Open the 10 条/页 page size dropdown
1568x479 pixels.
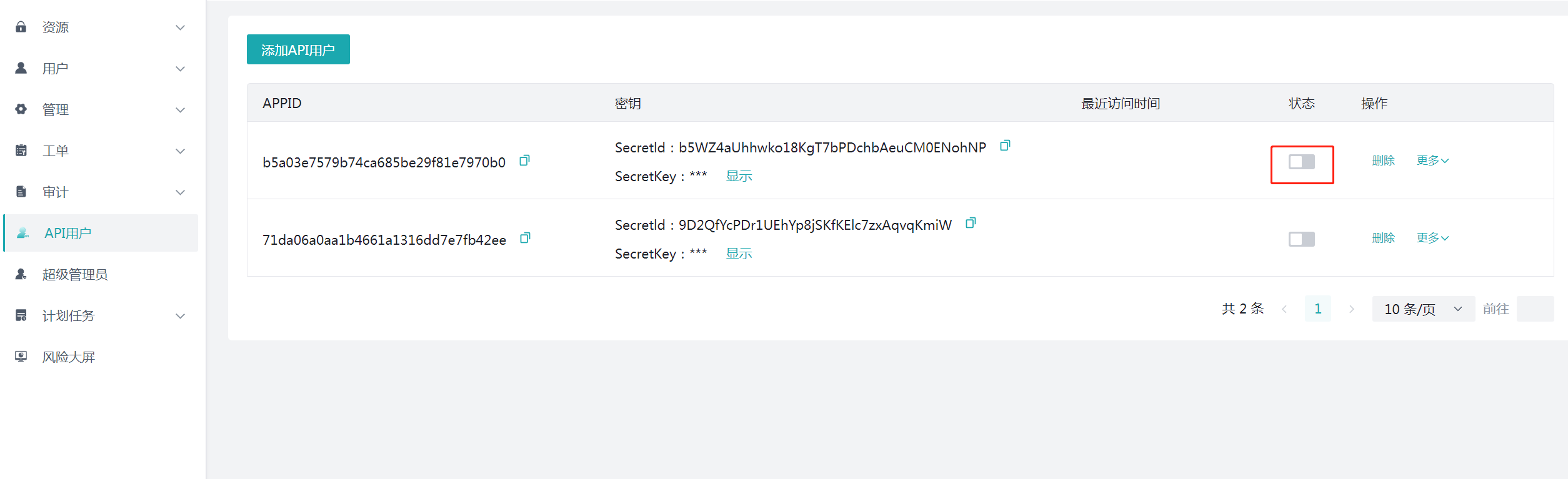pyautogui.click(x=1422, y=309)
